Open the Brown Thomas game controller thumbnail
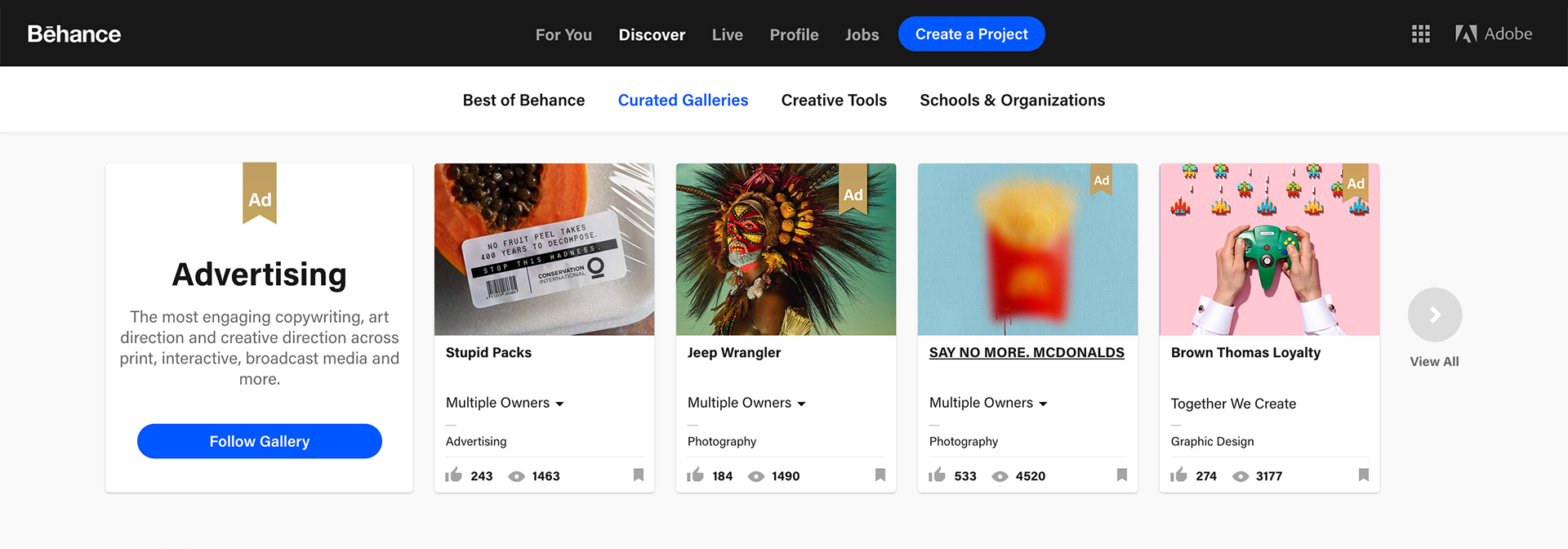This screenshot has width=1568, height=549. [x=1270, y=249]
